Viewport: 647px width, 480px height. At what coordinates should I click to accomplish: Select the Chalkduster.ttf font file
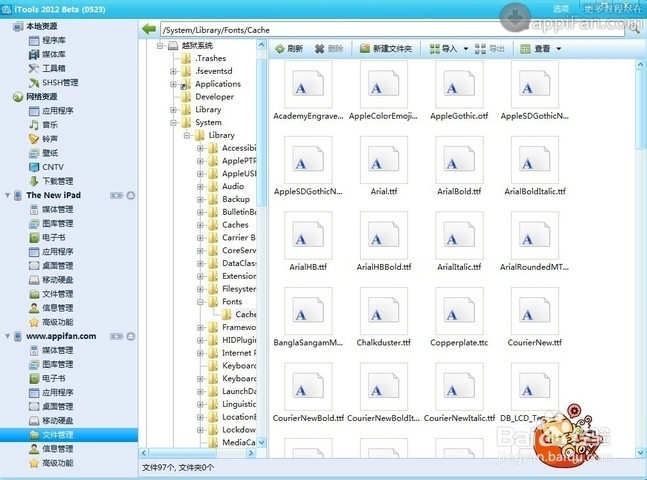(384, 318)
